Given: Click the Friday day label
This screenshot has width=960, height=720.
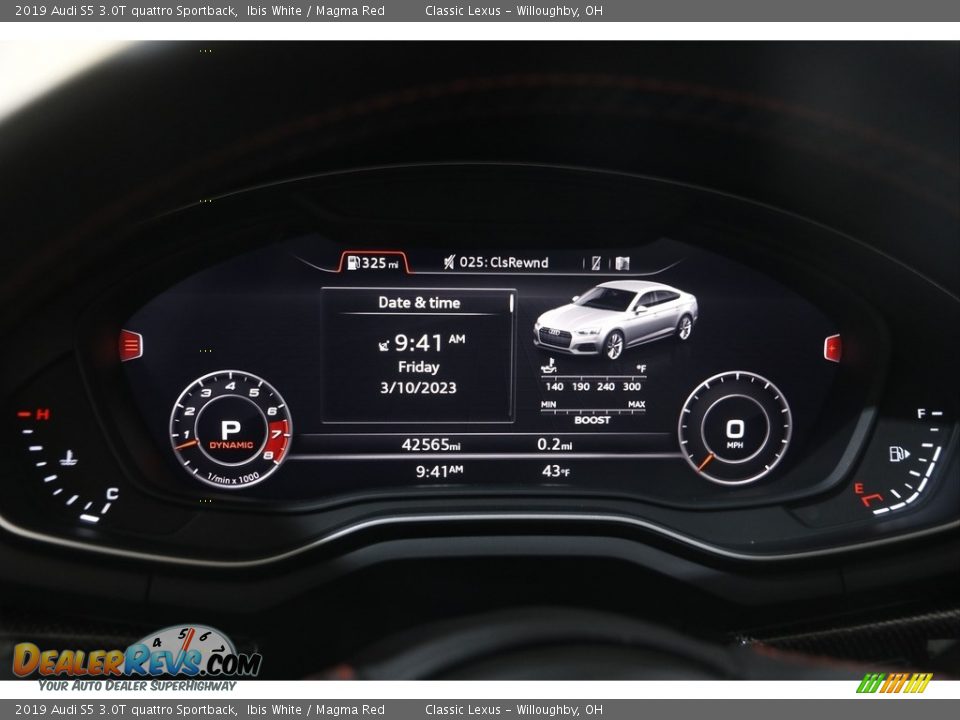Looking at the screenshot, I should (419, 367).
